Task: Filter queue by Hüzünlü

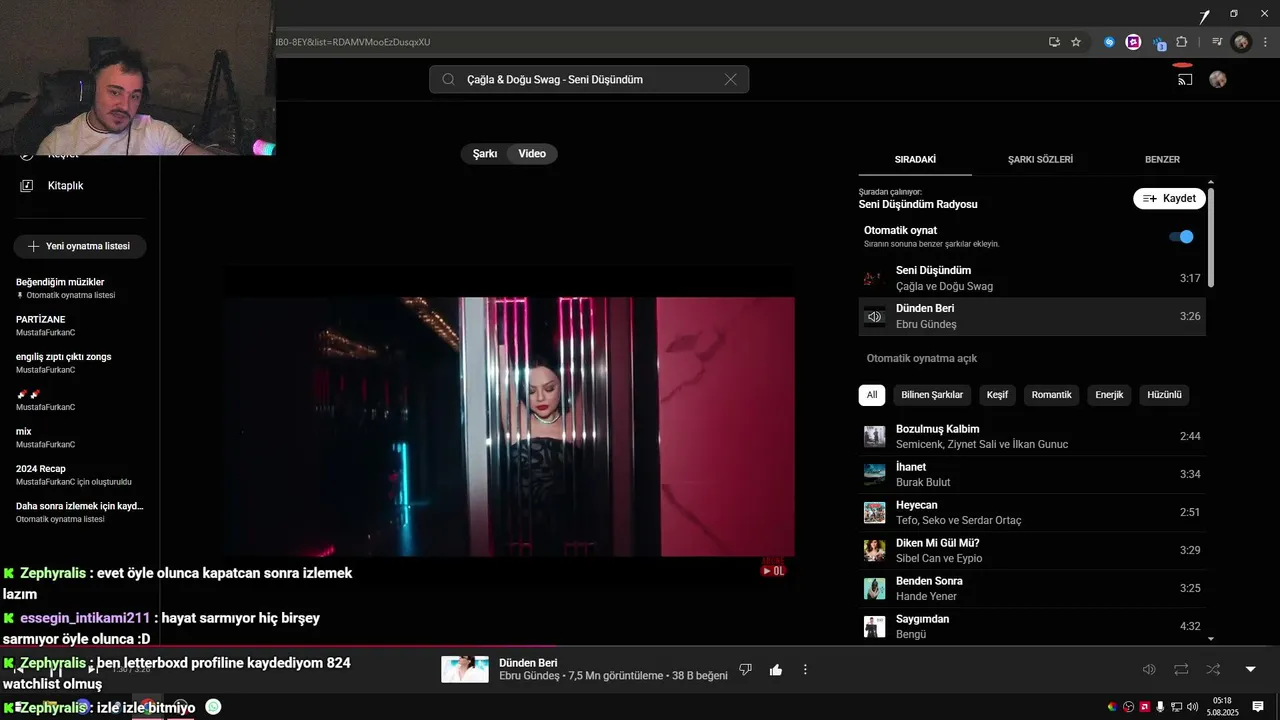Action: coord(1164,395)
